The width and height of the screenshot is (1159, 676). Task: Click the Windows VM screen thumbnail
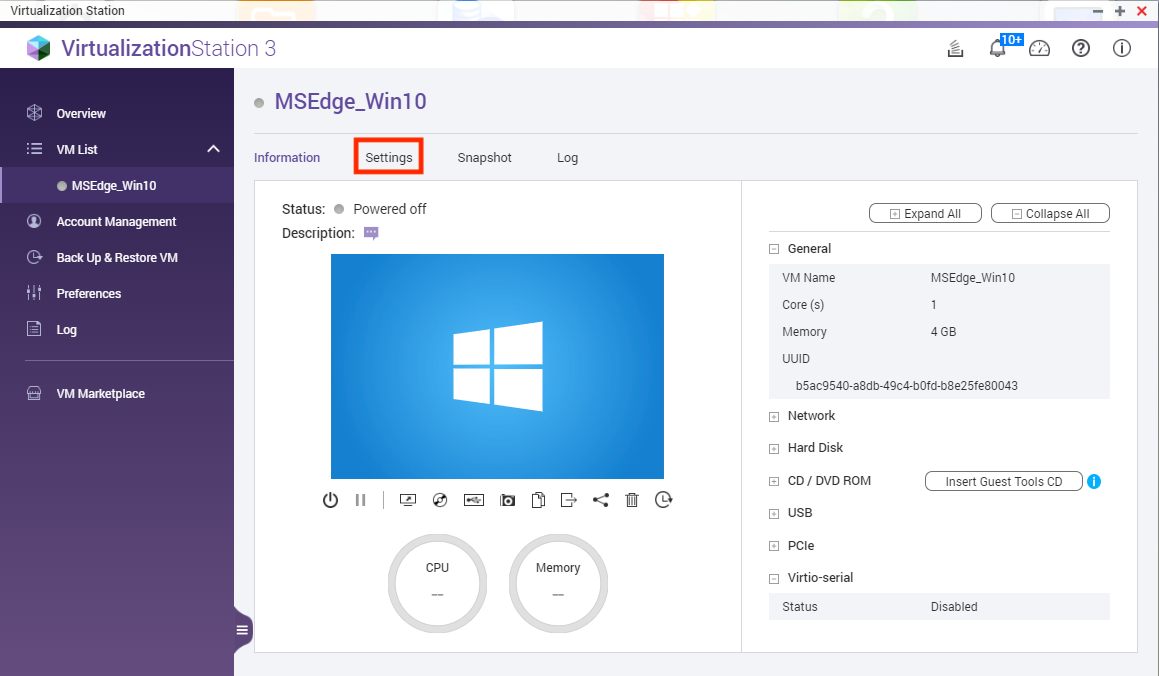pos(497,366)
